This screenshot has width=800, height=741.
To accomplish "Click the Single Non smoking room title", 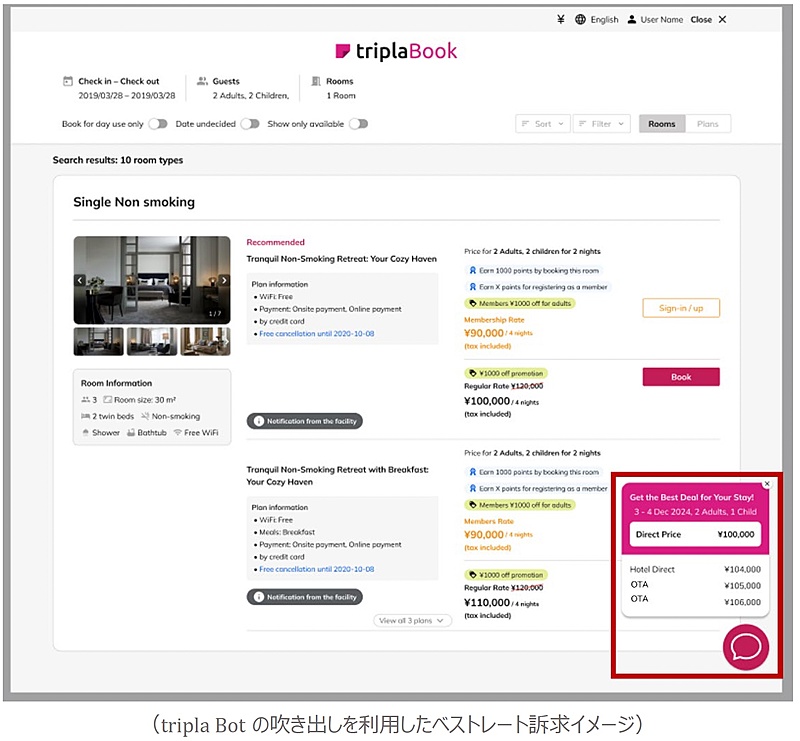I will point(134,202).
